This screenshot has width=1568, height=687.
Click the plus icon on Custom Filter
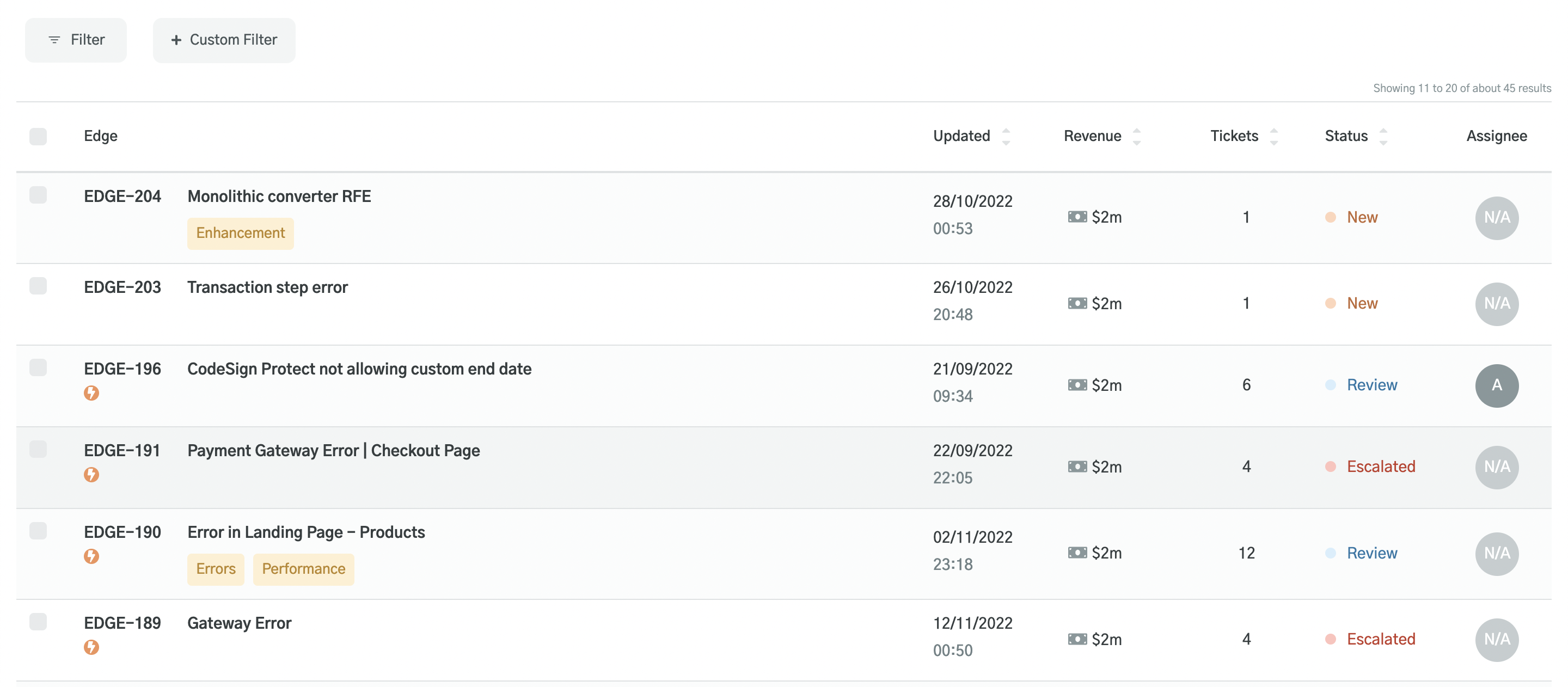(176, 40)
